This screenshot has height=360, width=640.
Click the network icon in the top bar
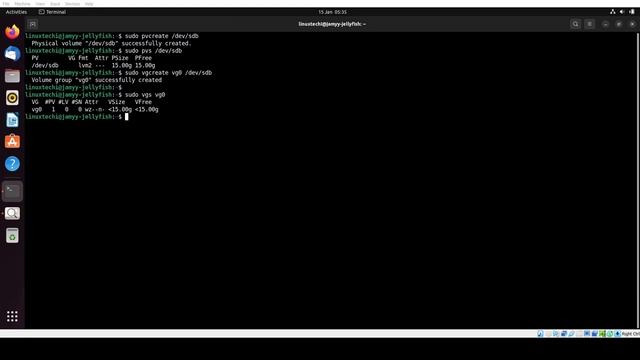tap(613, 12)
